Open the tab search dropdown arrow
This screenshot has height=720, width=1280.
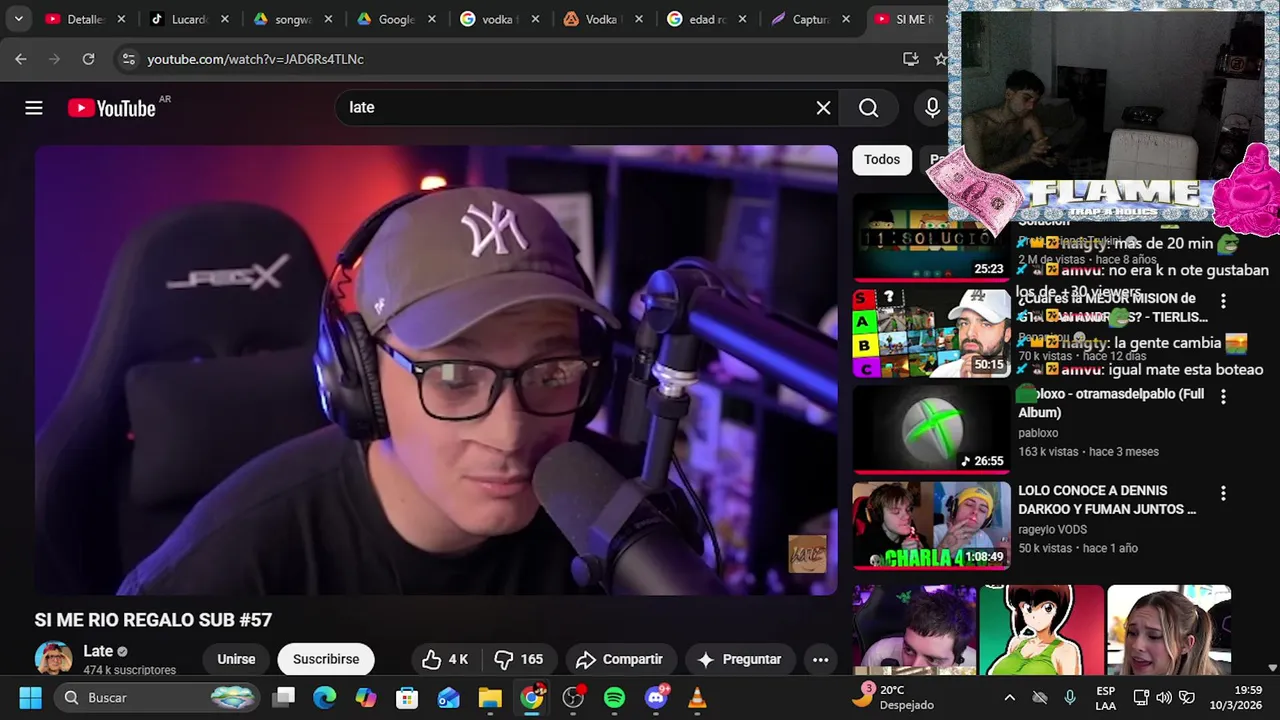18,19
